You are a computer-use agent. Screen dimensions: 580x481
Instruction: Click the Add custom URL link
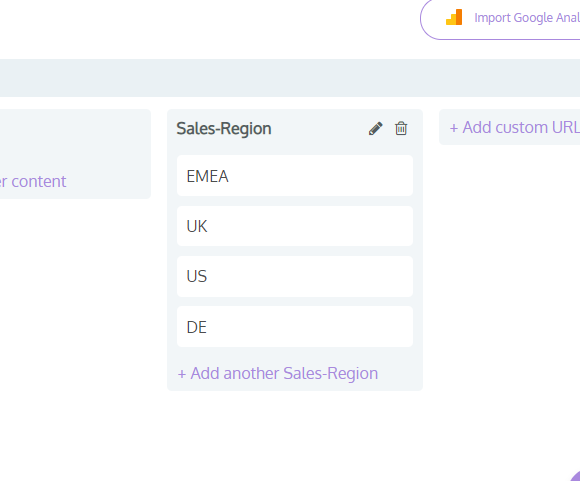click(x=515, y=128)
